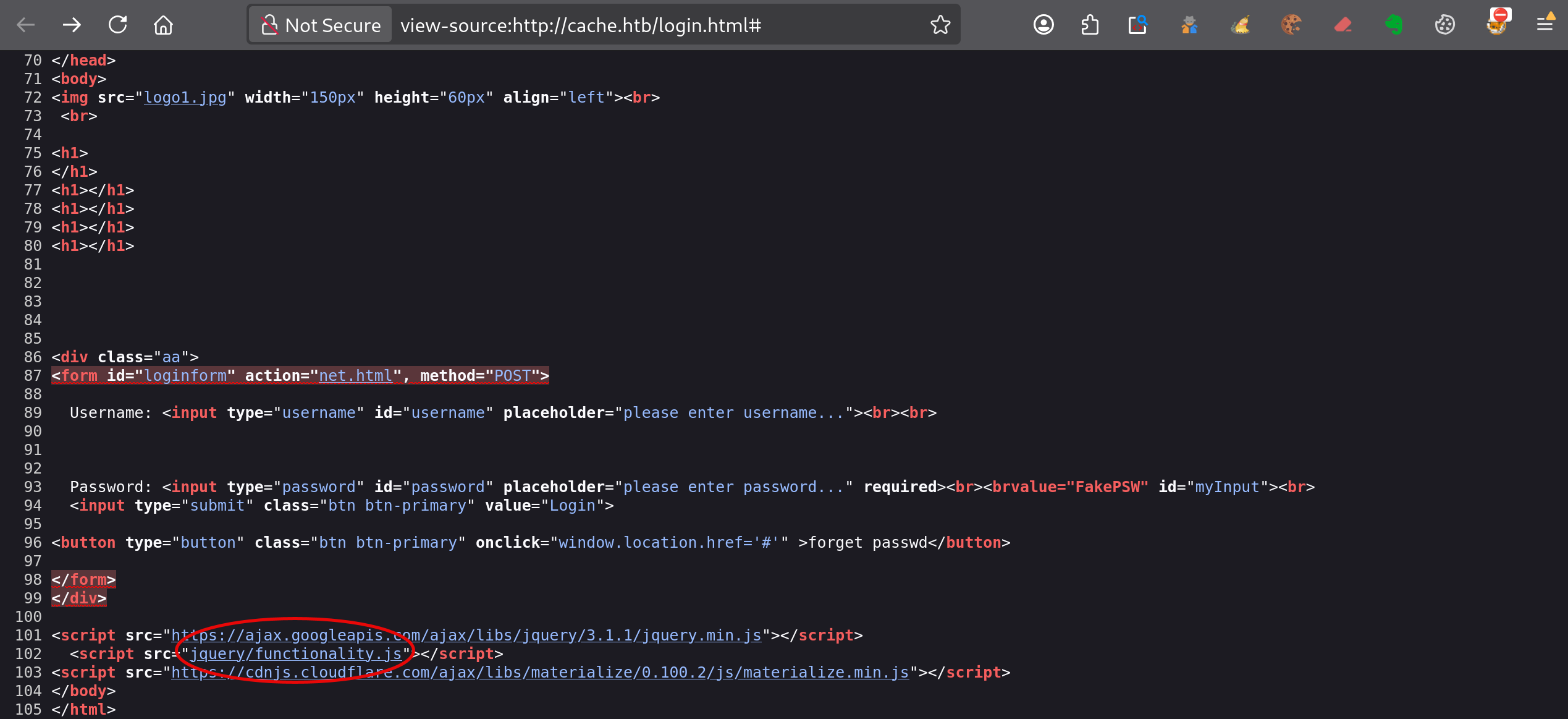Follow the net.html form action link
This screenshot has width=1568, height=719.
click(x=356, y=376)
